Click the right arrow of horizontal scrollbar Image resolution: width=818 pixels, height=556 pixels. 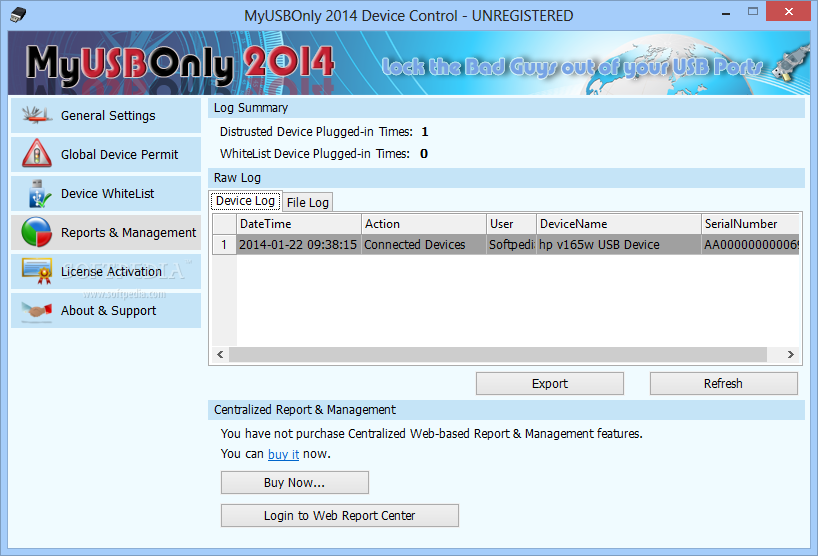point(791,355)
